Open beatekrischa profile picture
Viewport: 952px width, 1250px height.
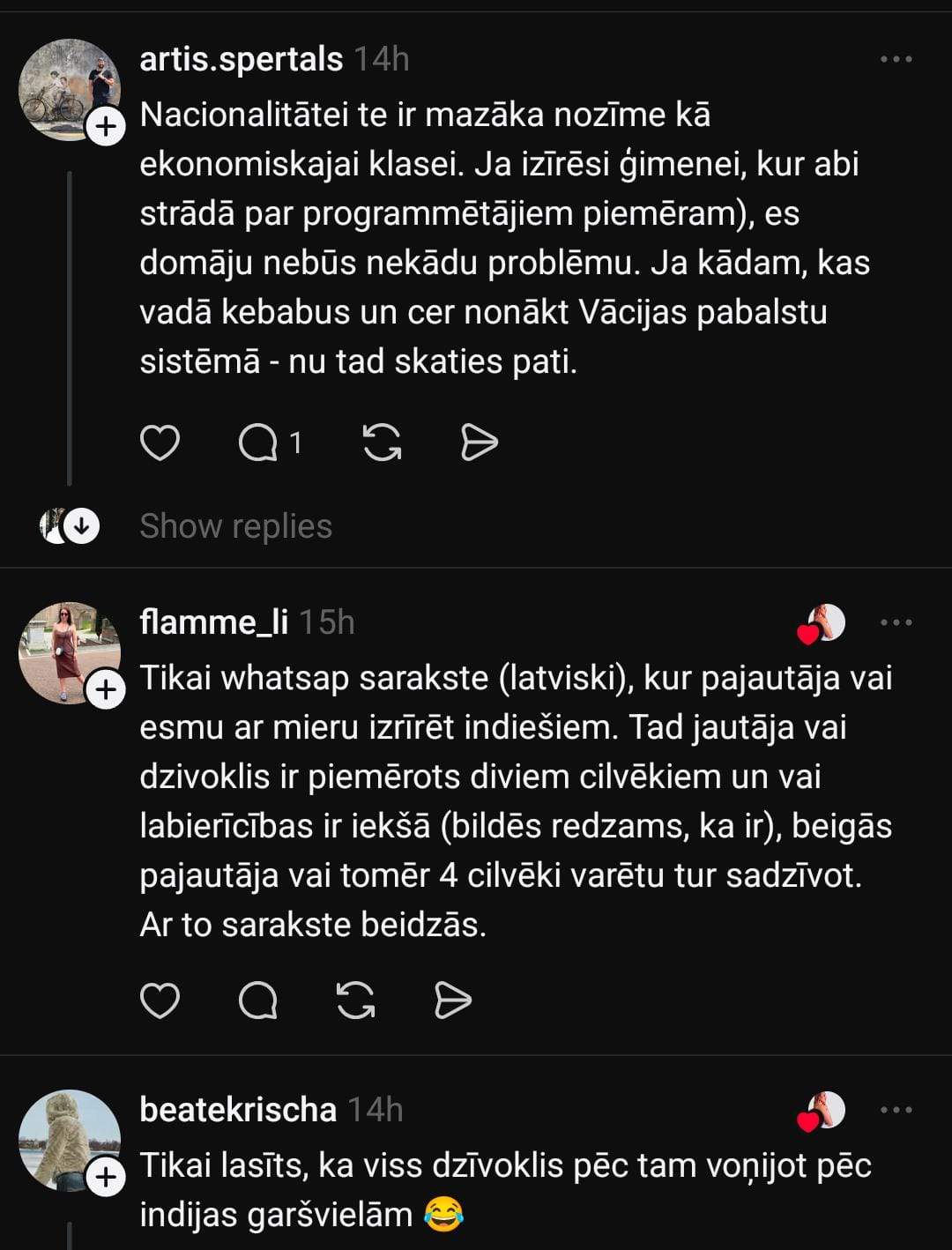(x=67, y=1139)
